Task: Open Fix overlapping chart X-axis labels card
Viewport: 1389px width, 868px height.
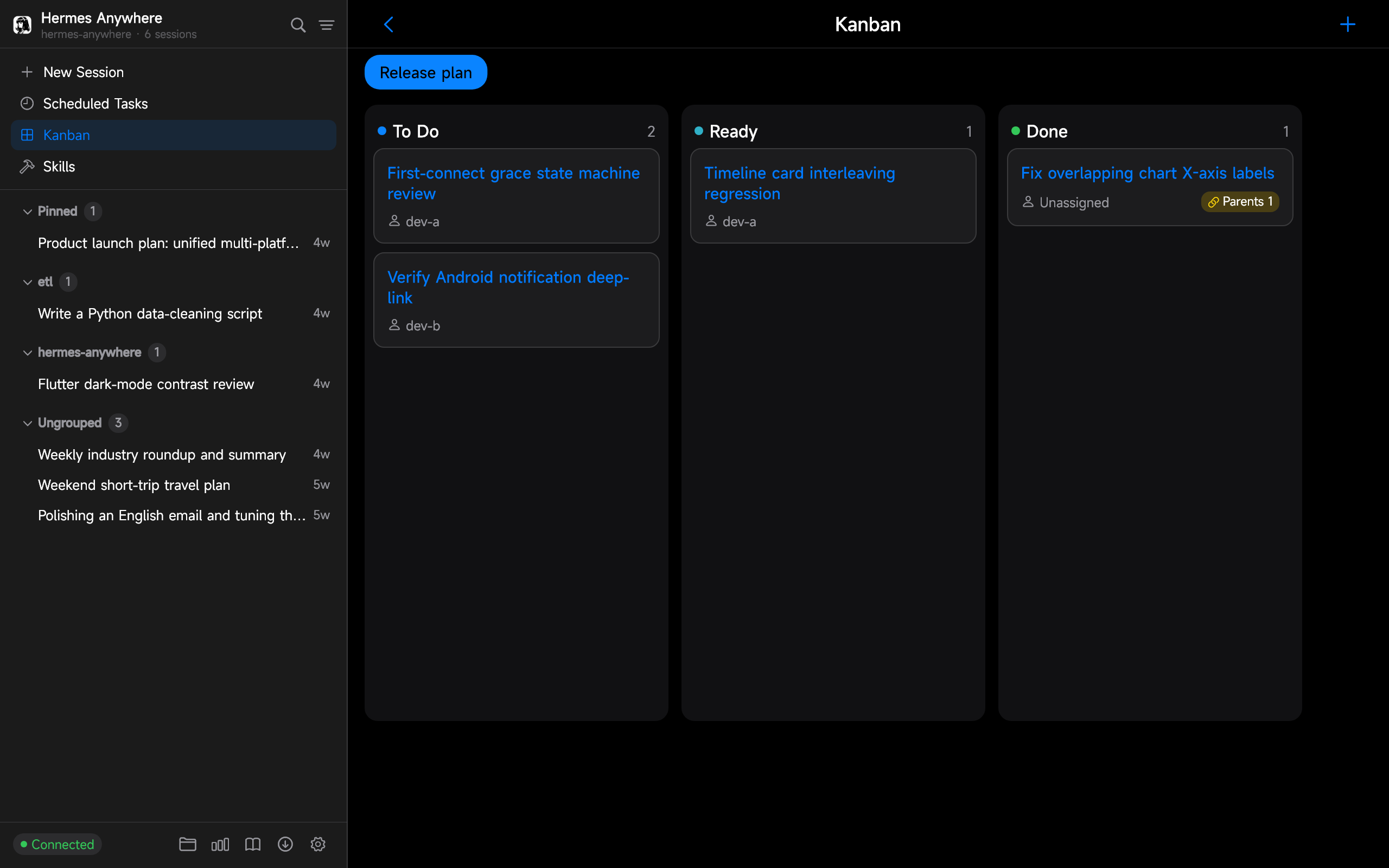Action: [x=1150, y=187]
